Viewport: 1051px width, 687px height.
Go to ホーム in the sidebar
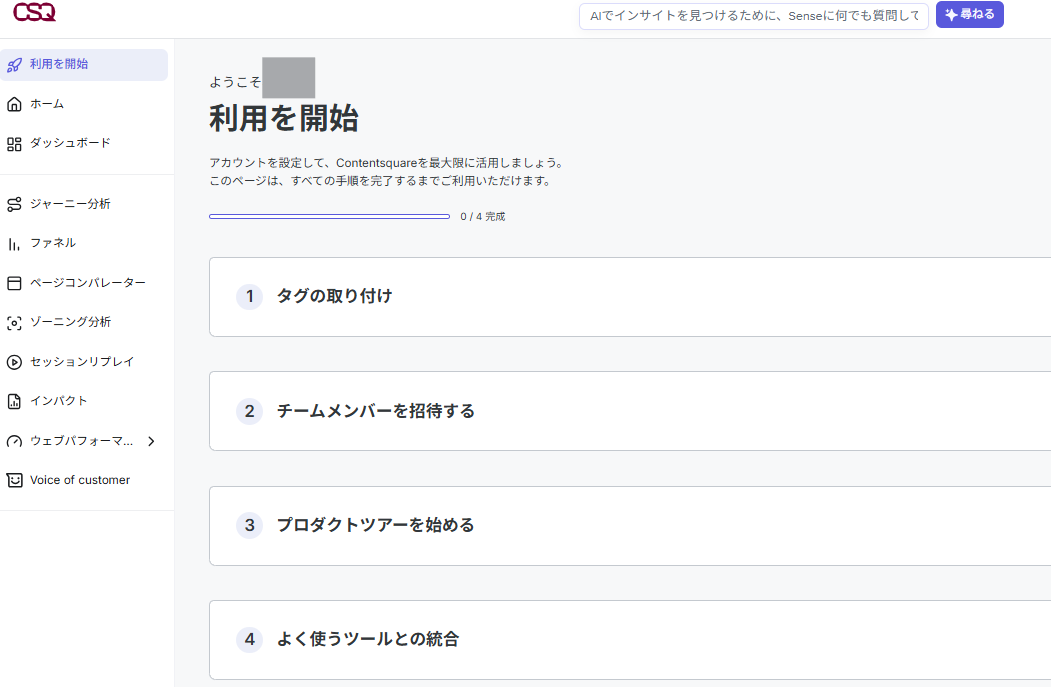click(x=84, y=104)
